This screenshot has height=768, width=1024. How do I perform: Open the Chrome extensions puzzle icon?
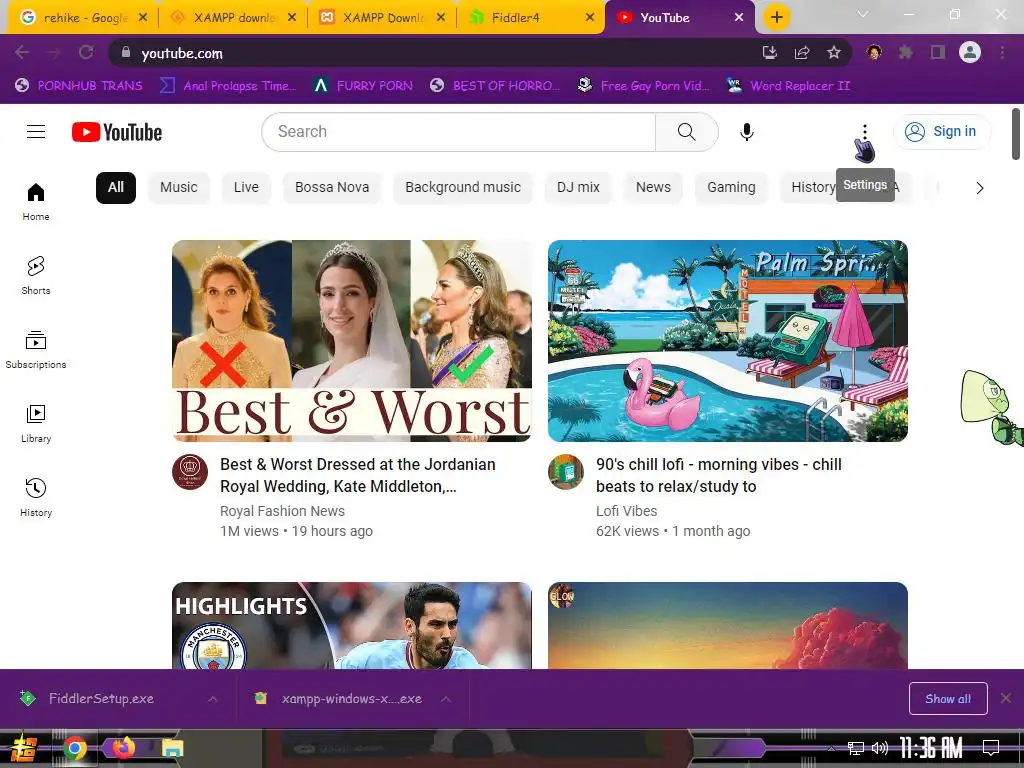click(906, 52)
